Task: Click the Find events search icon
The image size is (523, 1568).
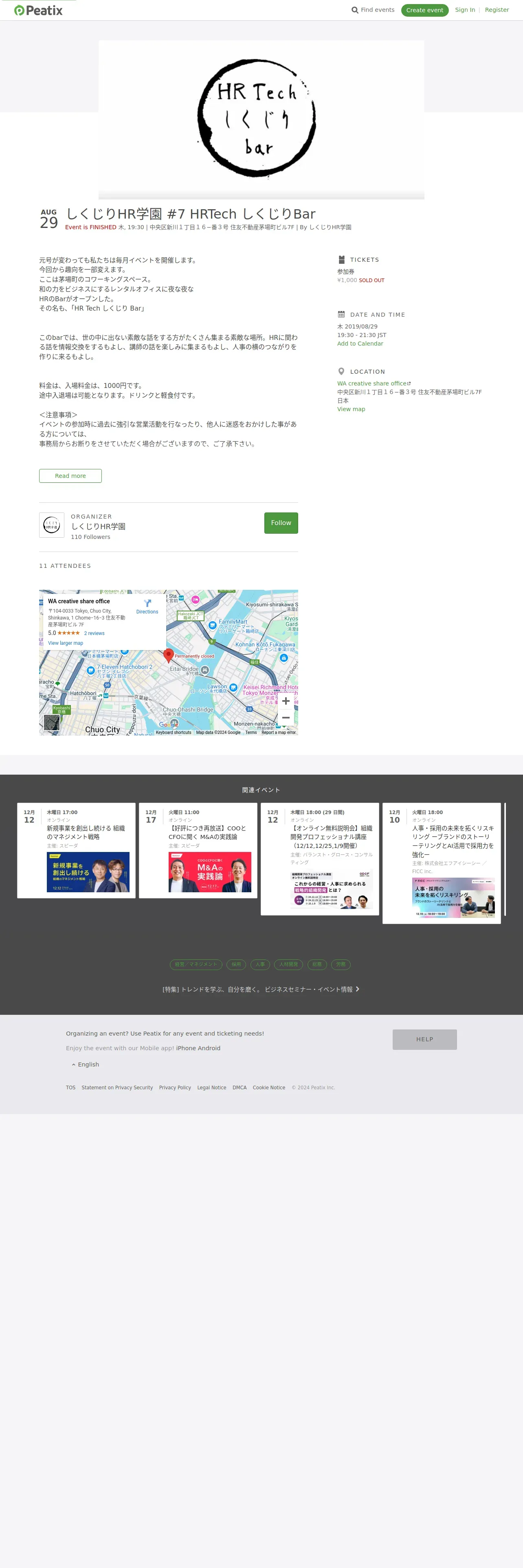Action: pyautogui.click(x=355, y=10)
